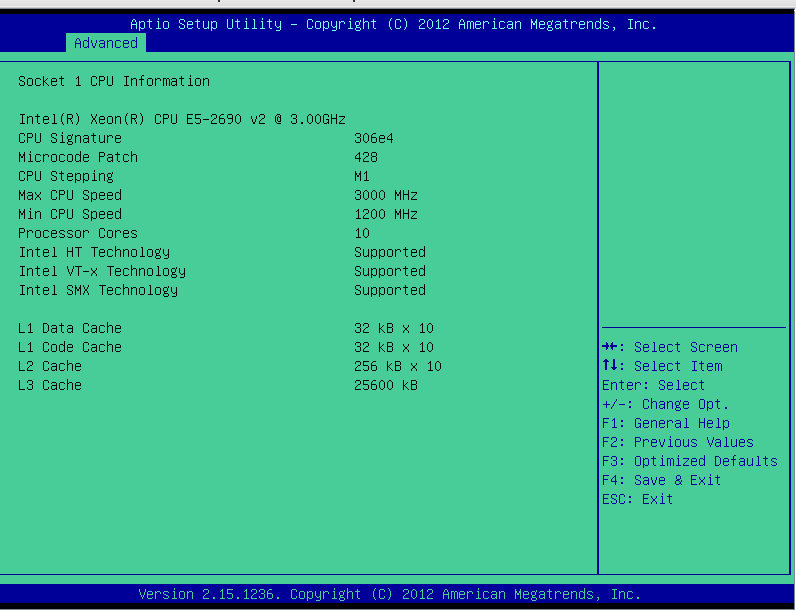Click the F1: General Help hint
This screenshot has width=796, height=610.
[666, 423]
